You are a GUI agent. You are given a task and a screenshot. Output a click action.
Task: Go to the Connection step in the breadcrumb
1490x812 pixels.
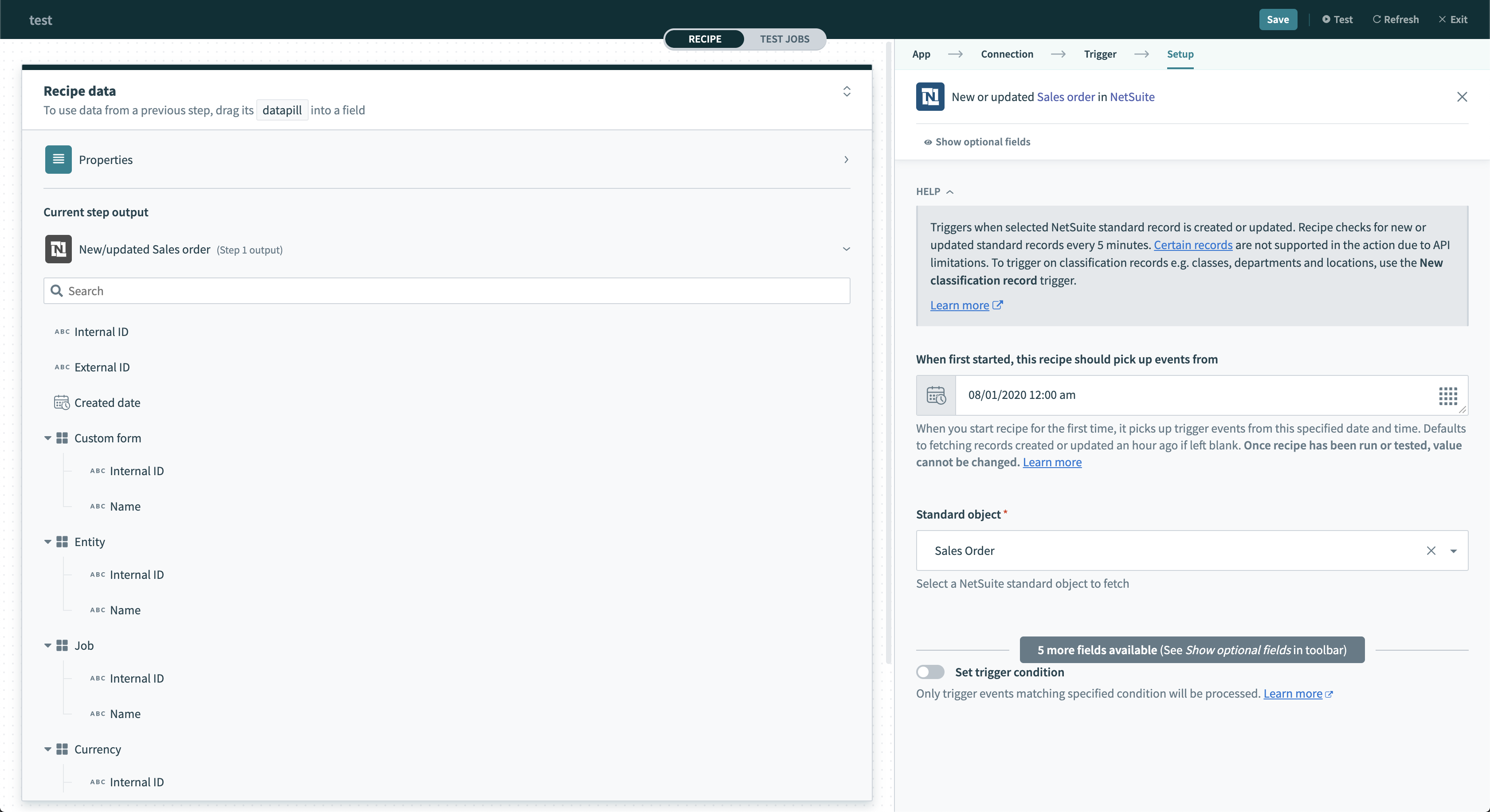pyautogui.click(x=1007, y=54)
